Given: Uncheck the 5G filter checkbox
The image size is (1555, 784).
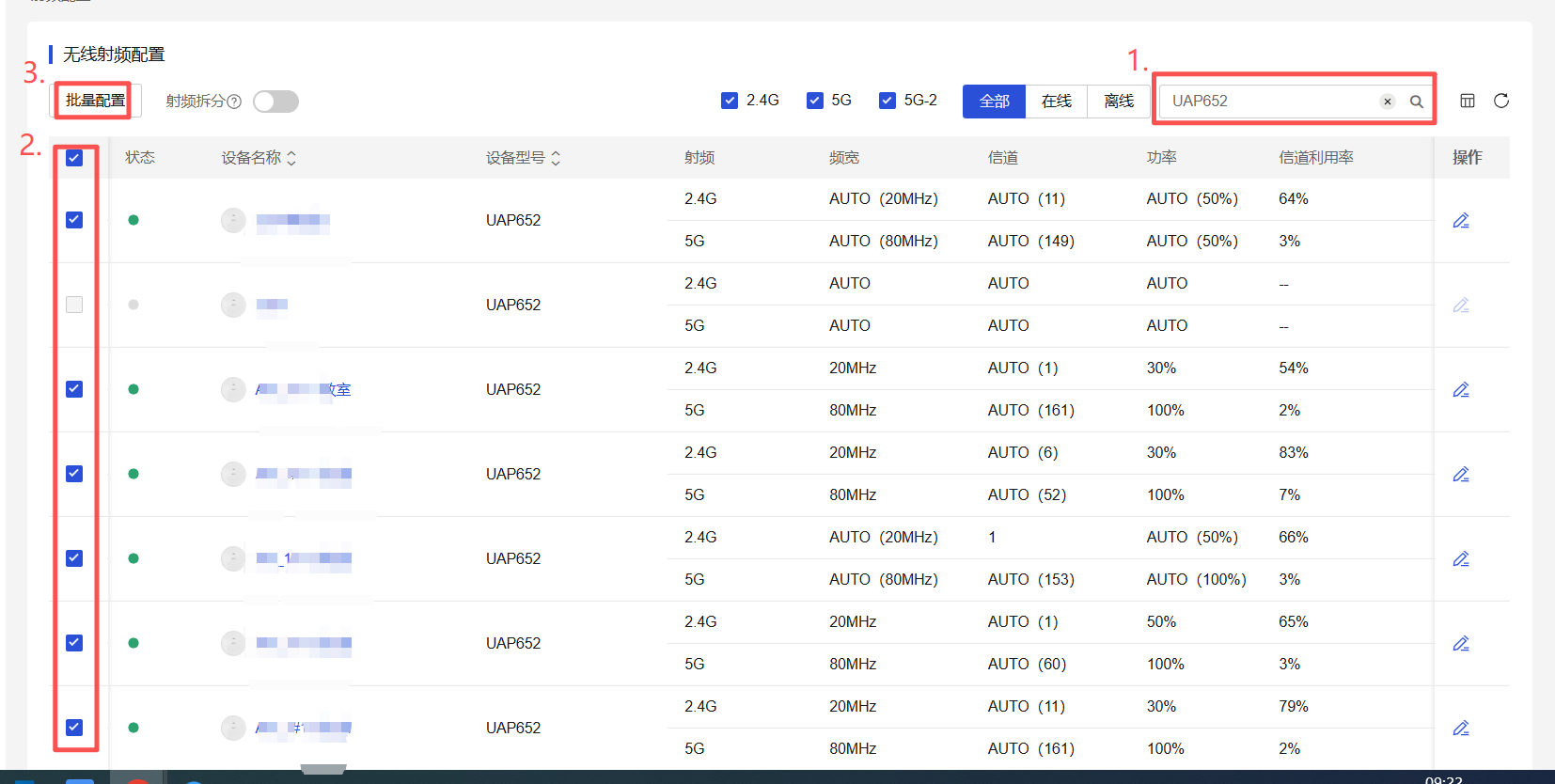Looking at the screenshot, I should pos(815,101).
